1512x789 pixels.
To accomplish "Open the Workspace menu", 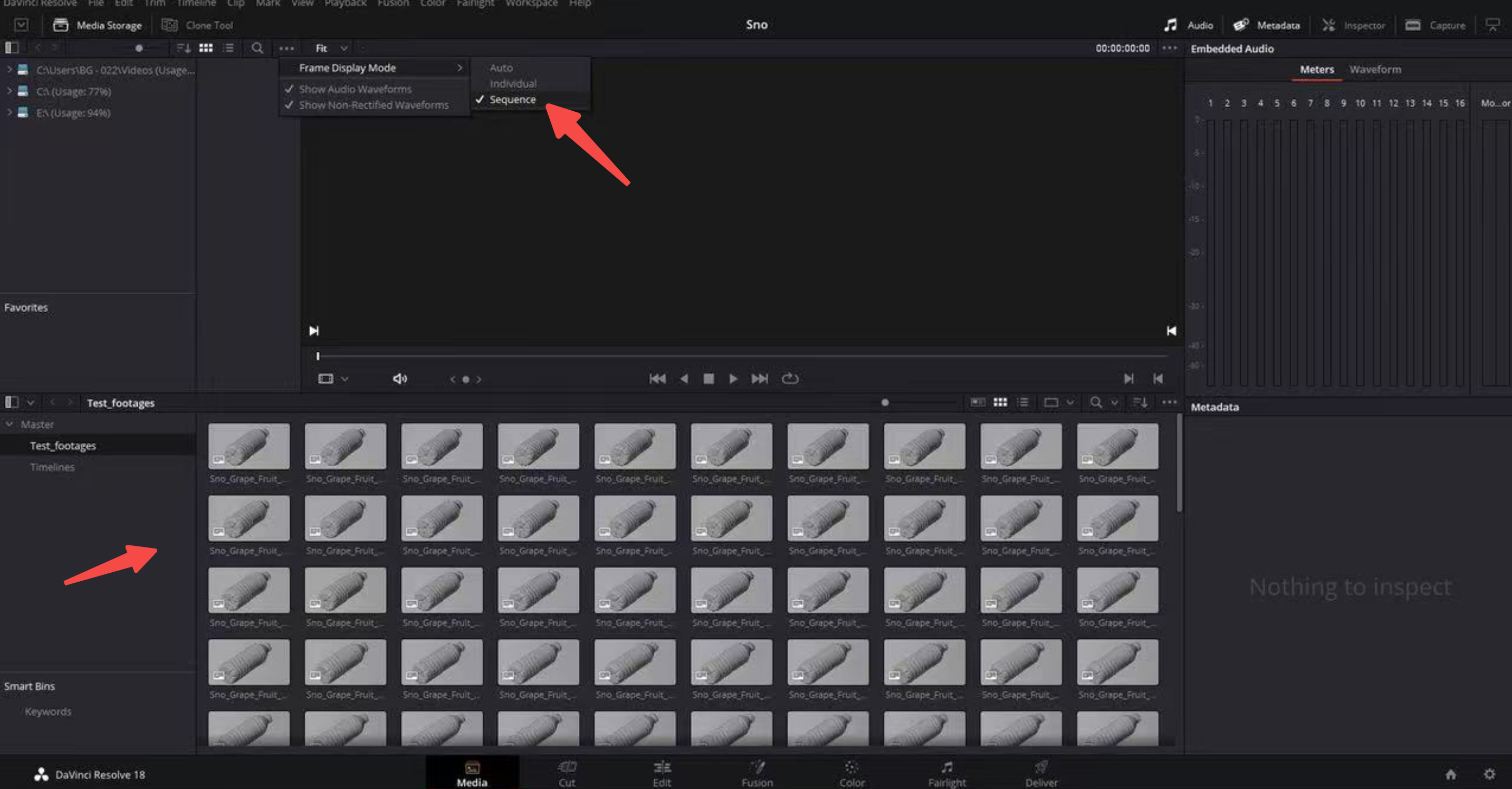I will pos(531,4).
